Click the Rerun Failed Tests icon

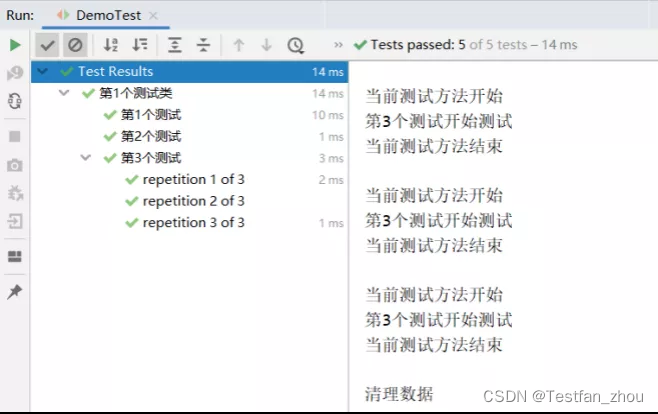coord(15,73)
